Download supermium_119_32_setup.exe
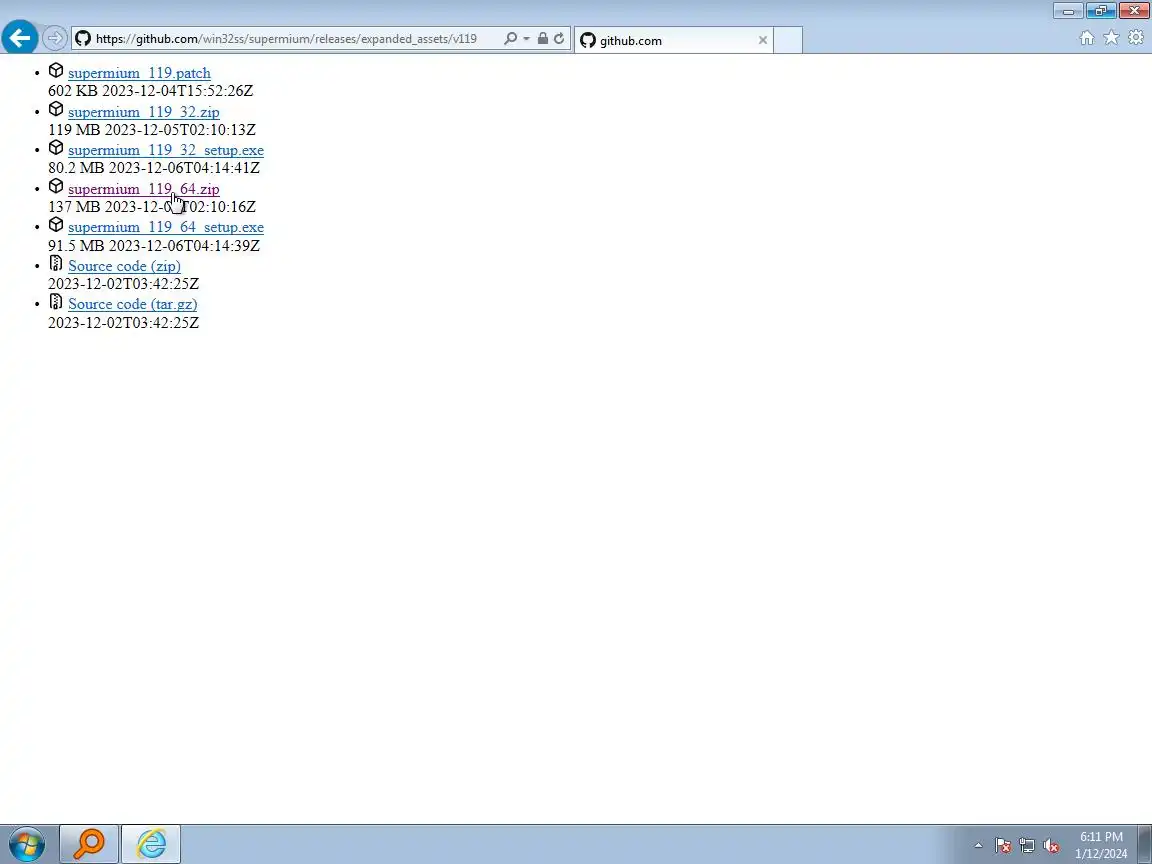 (x=166, y=150)
